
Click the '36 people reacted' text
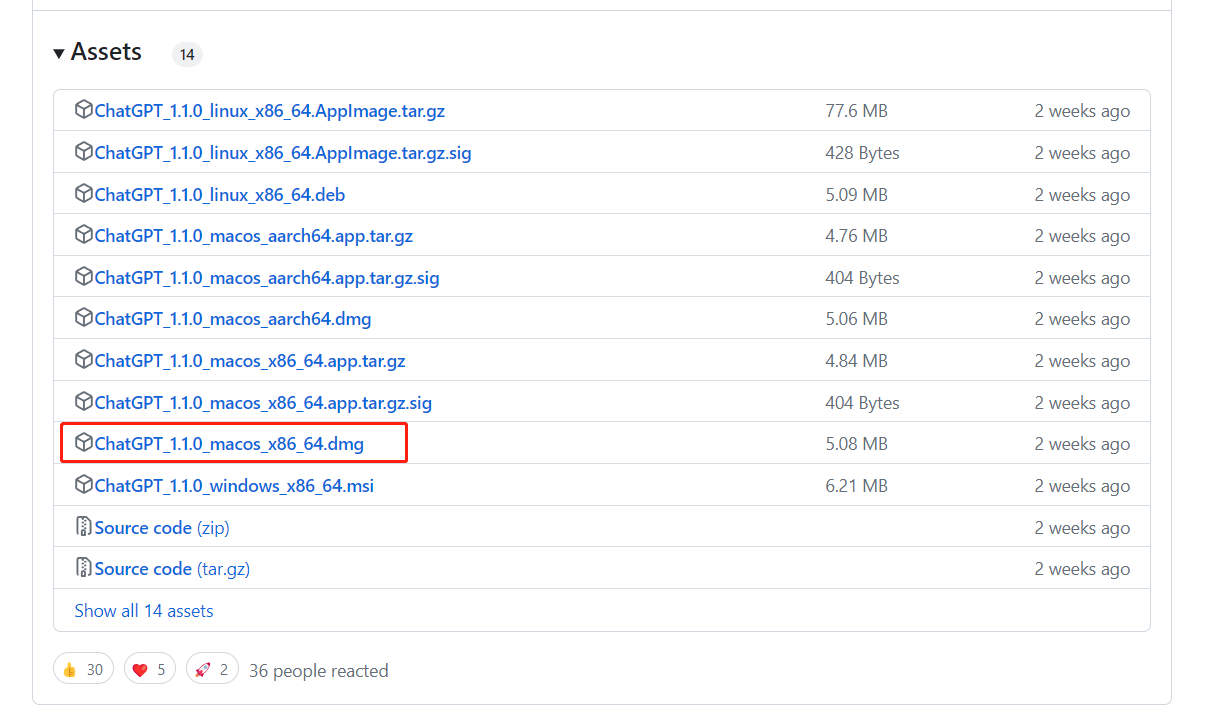tap(318, 671)
